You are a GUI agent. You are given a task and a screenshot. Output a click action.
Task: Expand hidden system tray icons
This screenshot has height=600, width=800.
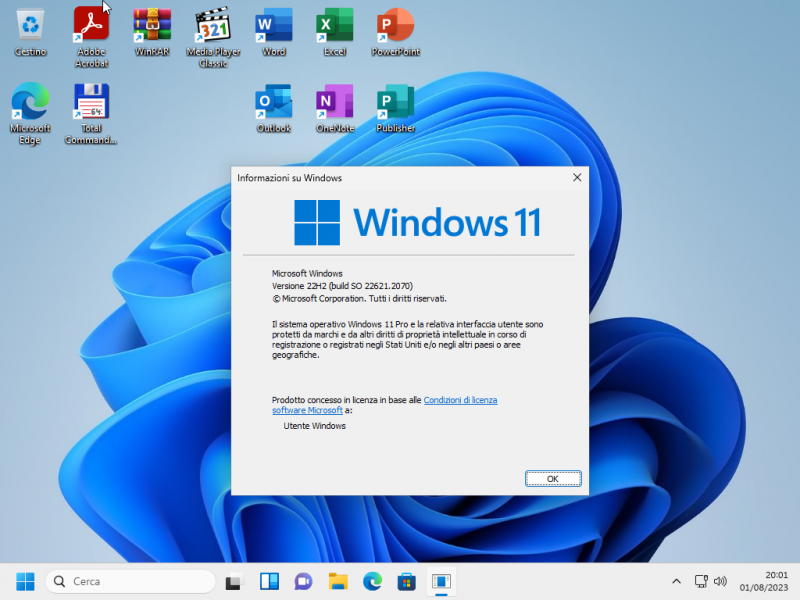click(x=677, y=581)
